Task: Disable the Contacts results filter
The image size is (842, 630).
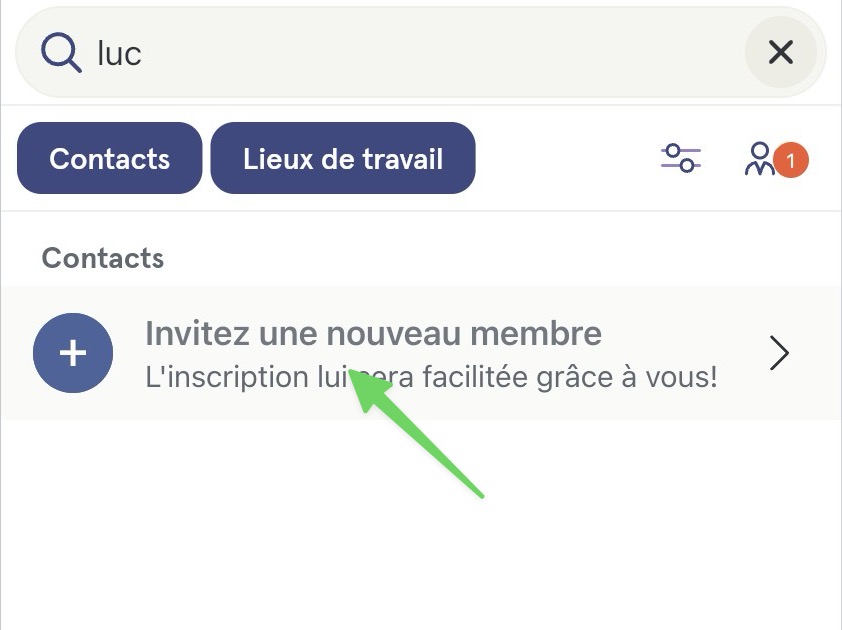Action: pos(110,158)
